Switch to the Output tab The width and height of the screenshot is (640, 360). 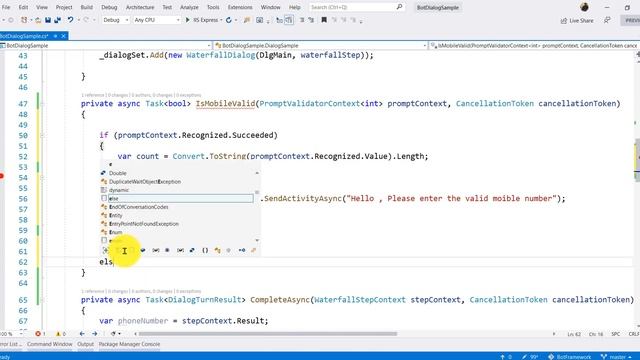[x=85, y=344]
